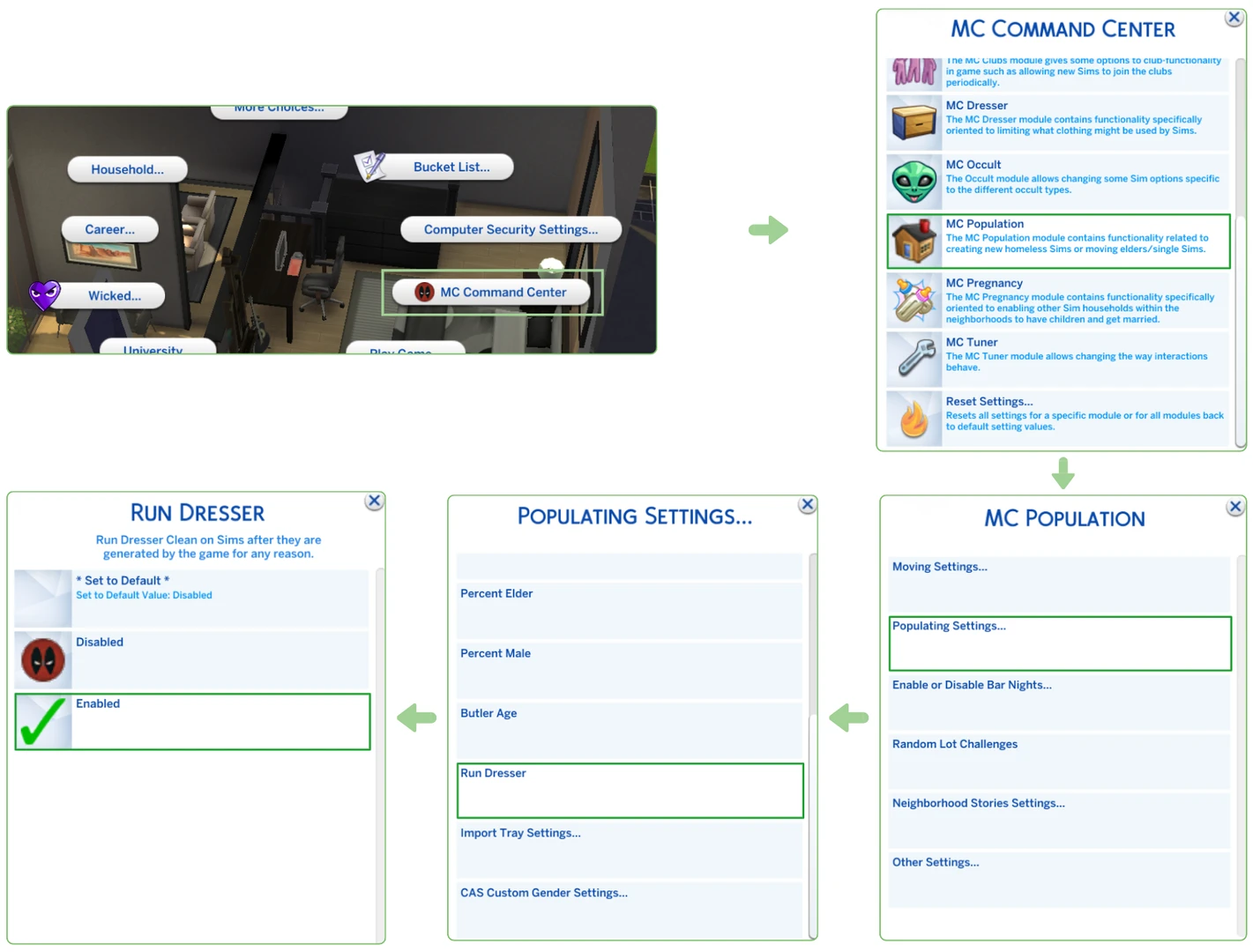Viewport: 1253px width, 952px height.
Task: Click the Reset Settings flame icon
Action: click(914, 420)
